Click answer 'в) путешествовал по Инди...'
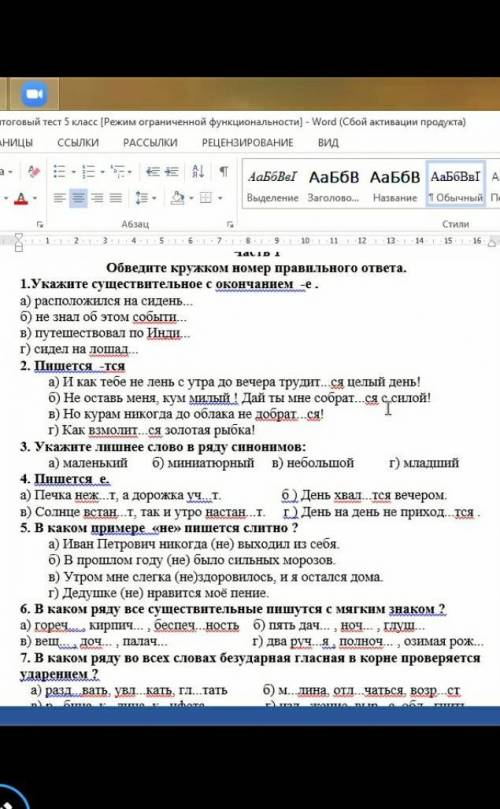The height and width of the screenshot is (809, 500). (x=105, y=333)
